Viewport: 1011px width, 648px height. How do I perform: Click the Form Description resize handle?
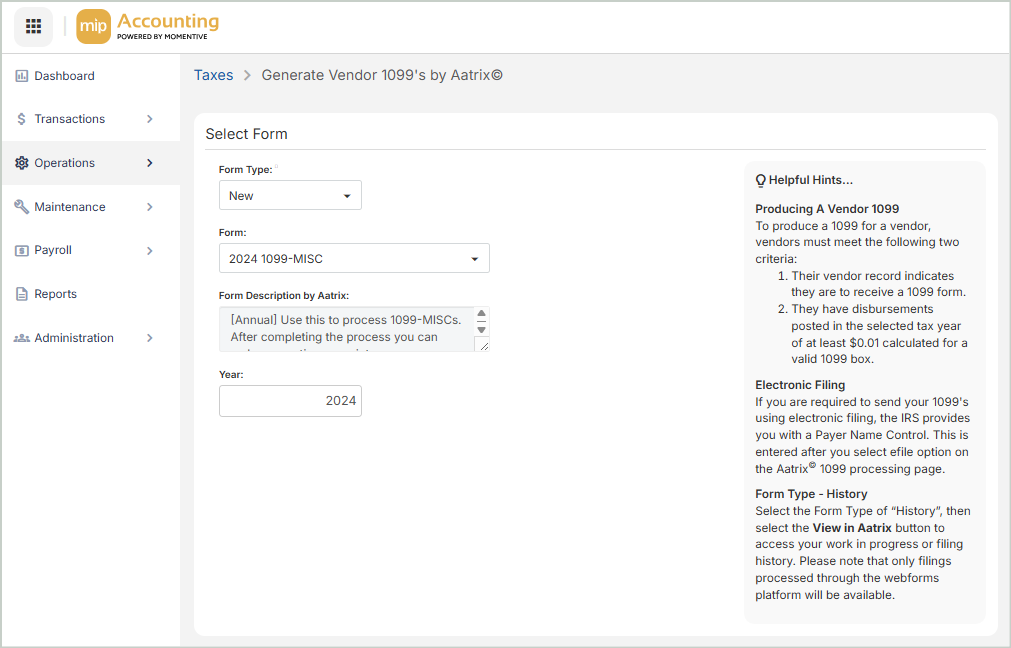coord(482,345)
